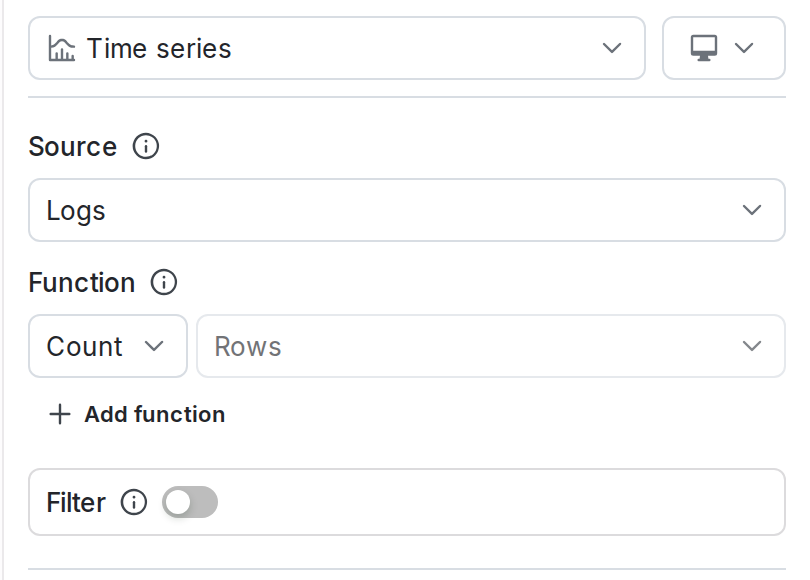810x580 pixels.
Task: Click the Filter info icon
Action: (133, 503)
